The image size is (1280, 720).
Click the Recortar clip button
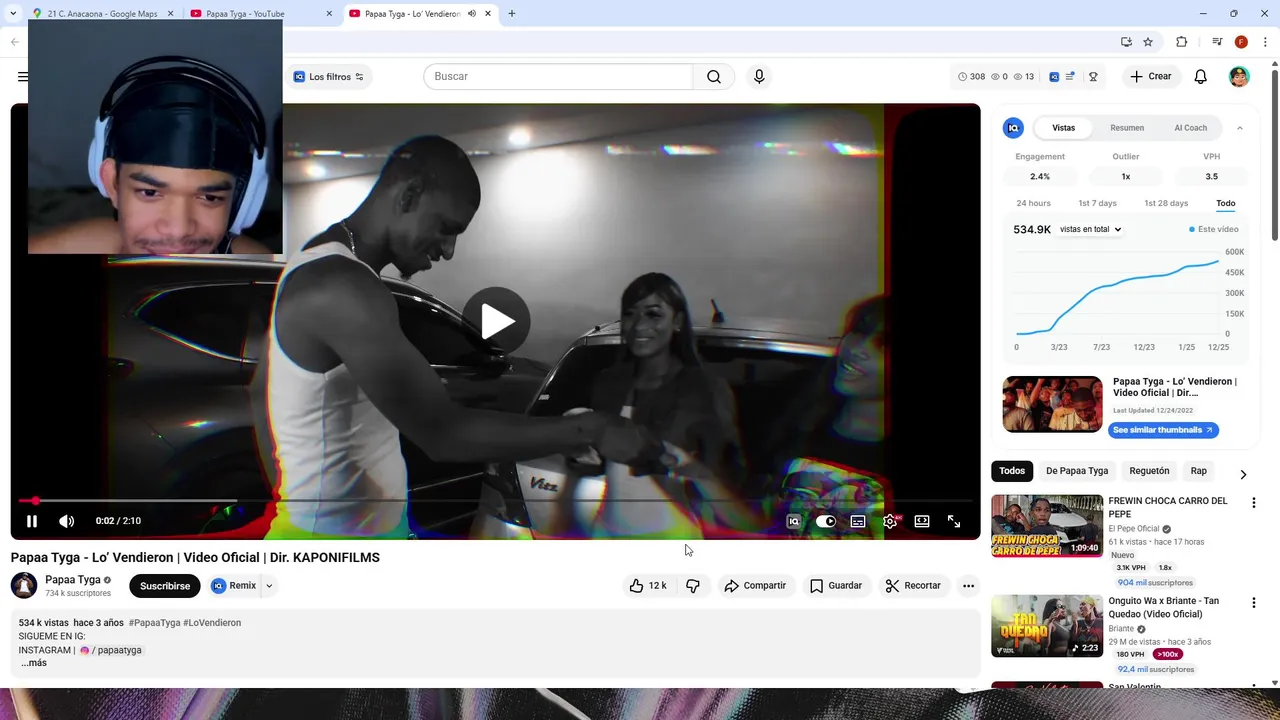pos(914,586)
